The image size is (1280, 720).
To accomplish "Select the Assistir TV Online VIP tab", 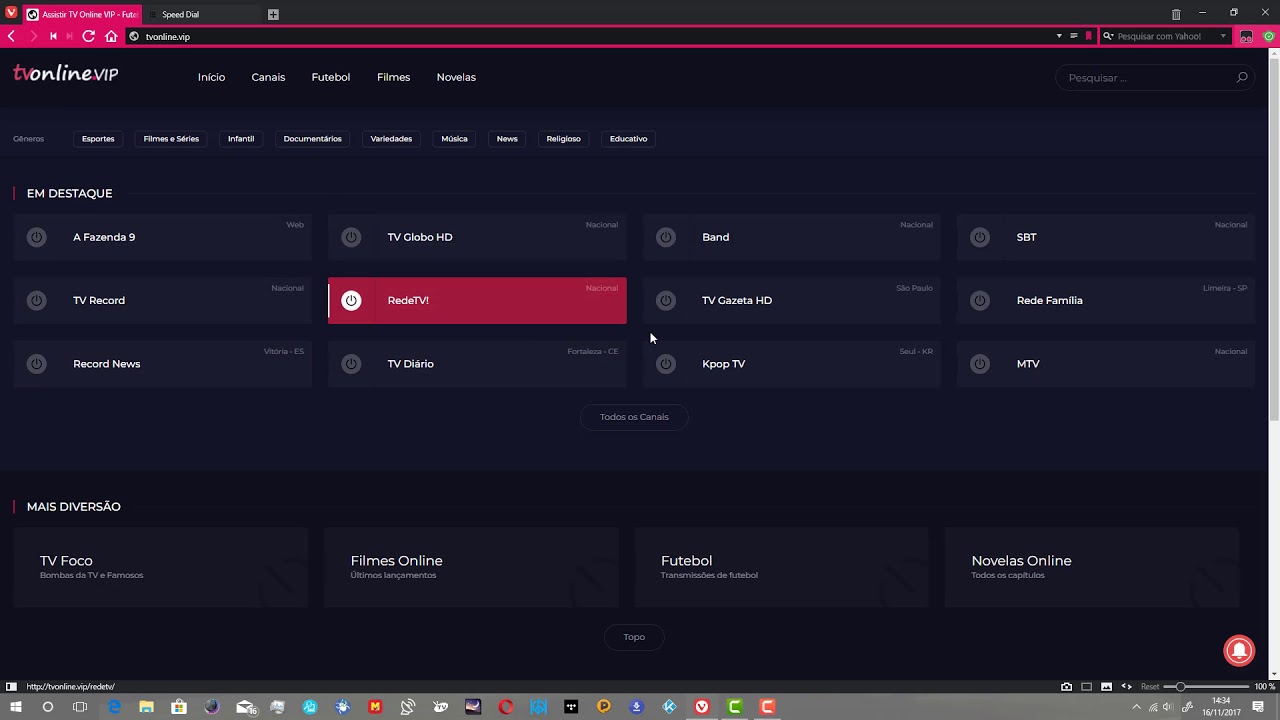I will point(81,14).
